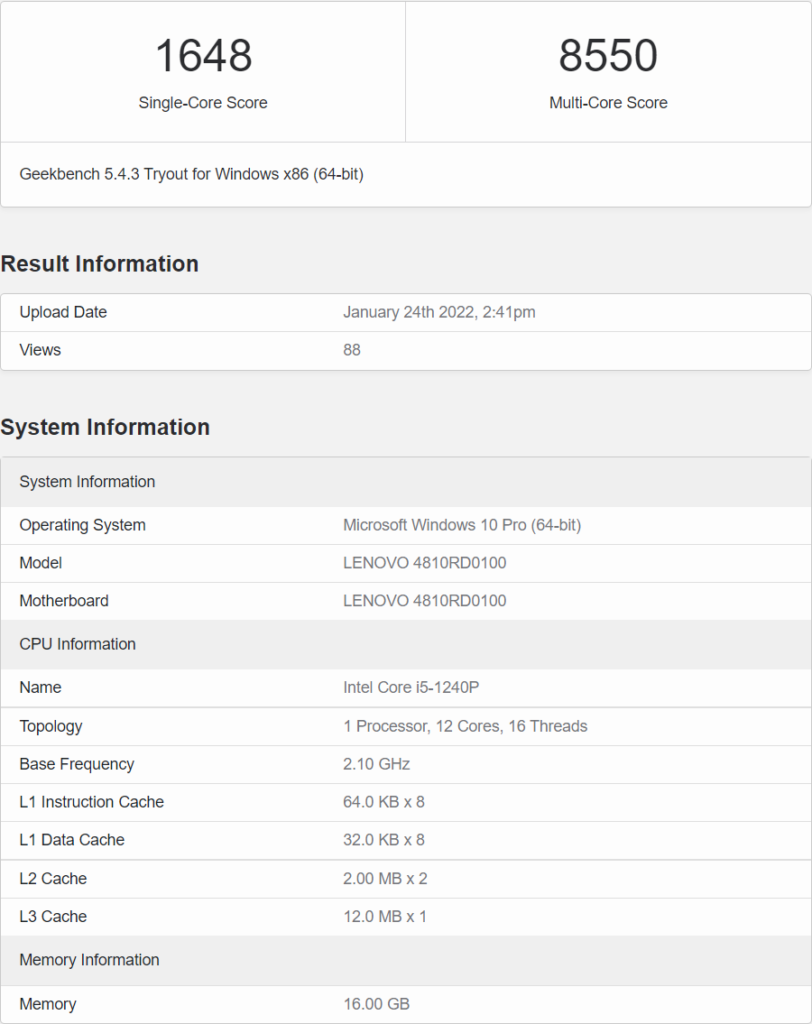Screen dimensions: 812x1024
Task: Click the Single-Core Score value 1648
Action: click(203, 55)
